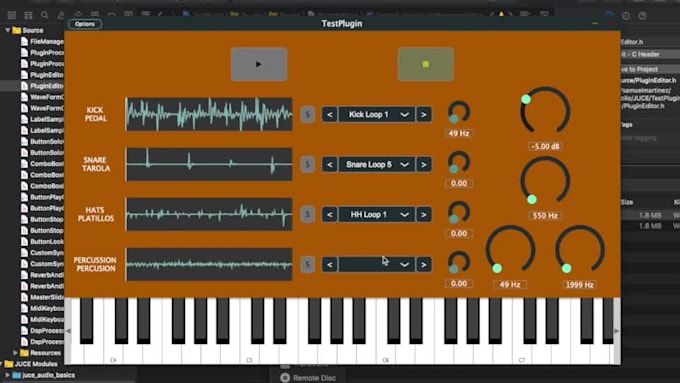Open the issue navigator warning icon
Image resolution: width=680 pixels, height=383 pixels.
tap(61, 15)
